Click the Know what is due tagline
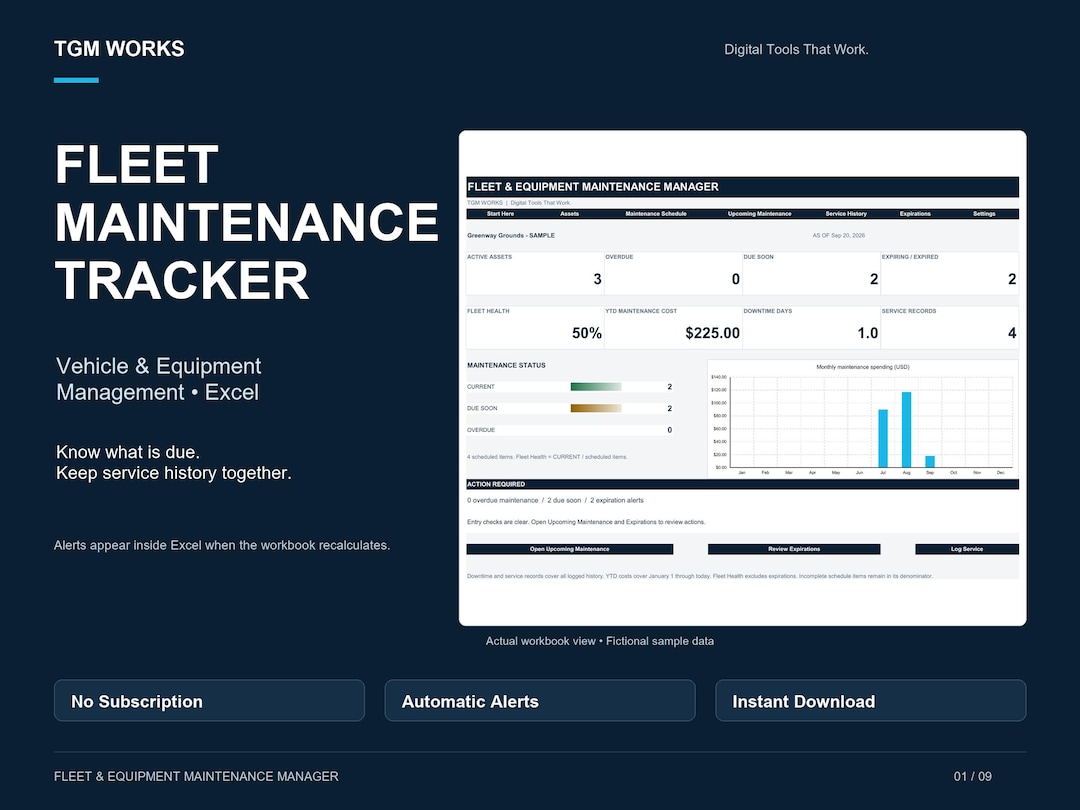 tap(174, 463)
